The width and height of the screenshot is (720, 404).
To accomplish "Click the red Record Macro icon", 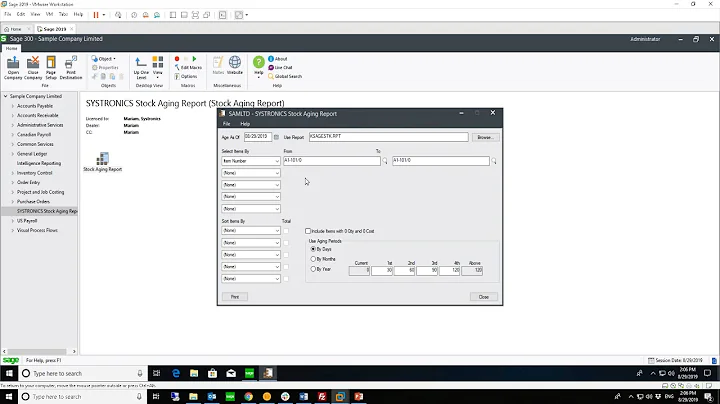I will (x=177, y=59).
